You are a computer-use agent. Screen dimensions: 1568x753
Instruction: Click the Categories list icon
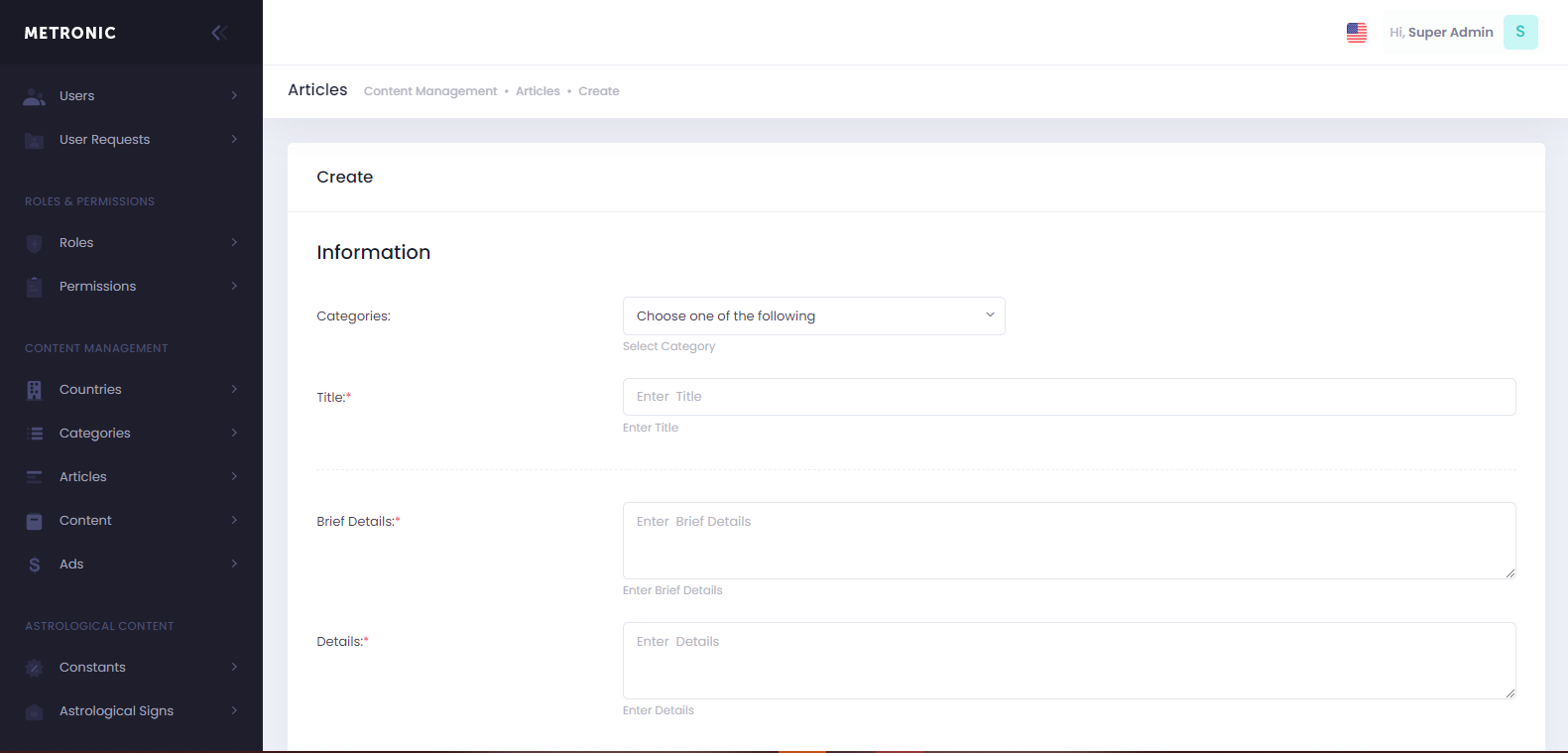point(35,434)
